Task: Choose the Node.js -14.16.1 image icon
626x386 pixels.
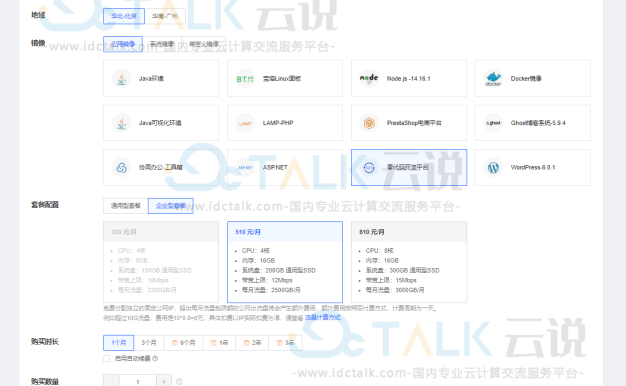Action: pos(369,78)
